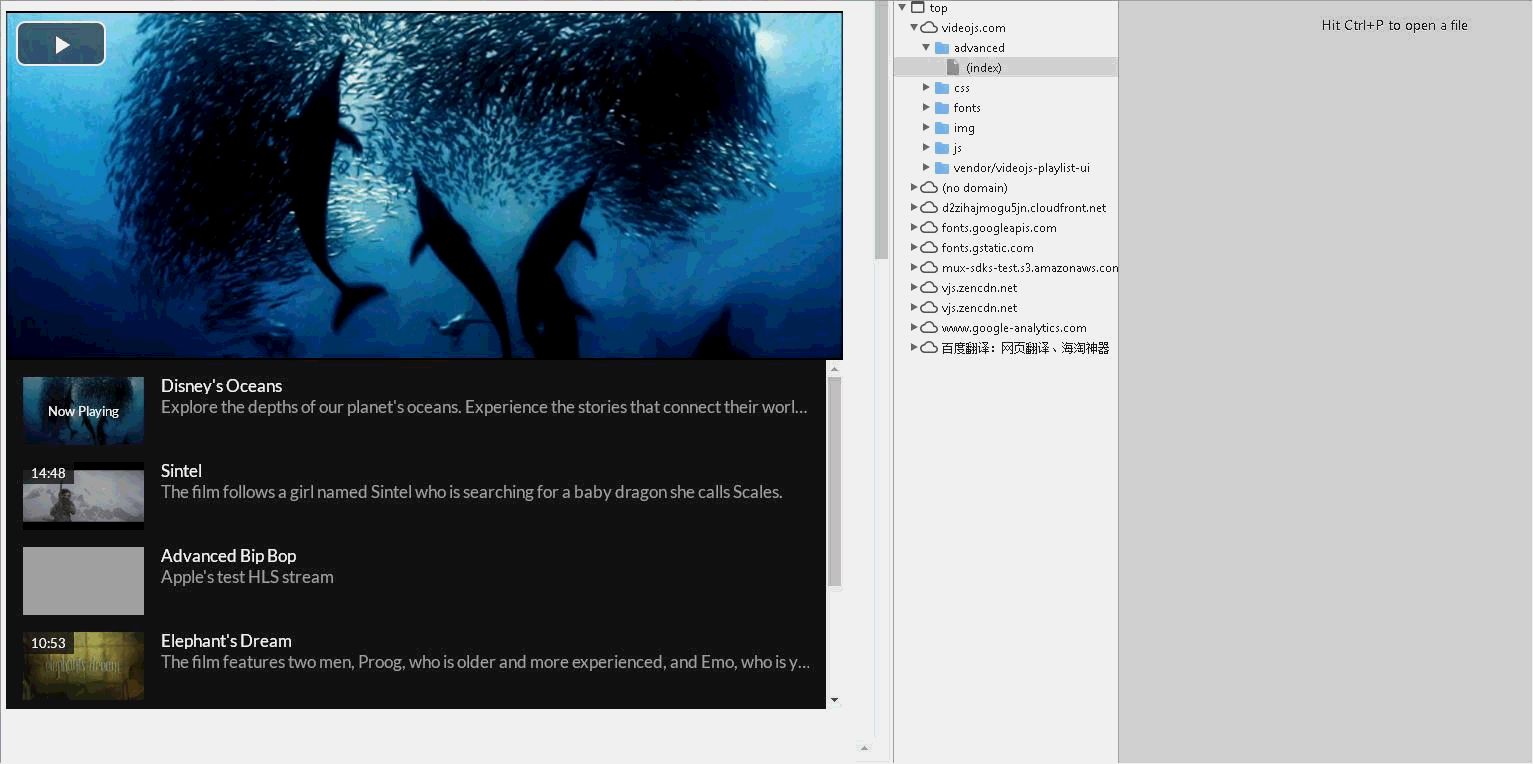Click the page's main vertical scrollbar thumb

click(x=881, y=130)
